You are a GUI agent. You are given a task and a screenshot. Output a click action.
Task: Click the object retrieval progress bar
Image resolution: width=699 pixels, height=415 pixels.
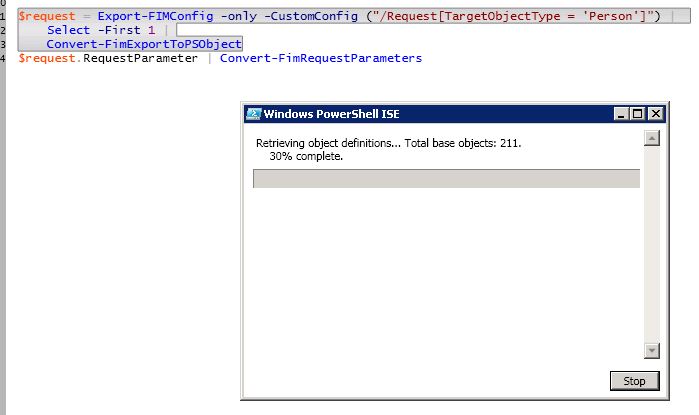[x=447, y=178]
